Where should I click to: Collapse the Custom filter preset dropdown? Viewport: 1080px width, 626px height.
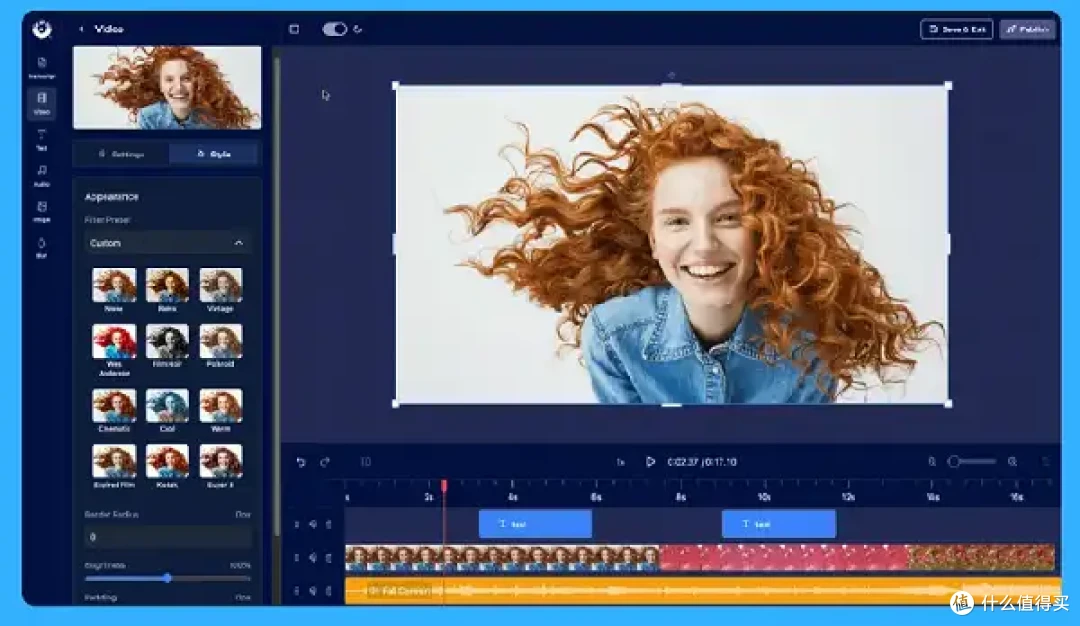(x=167, y=243)
